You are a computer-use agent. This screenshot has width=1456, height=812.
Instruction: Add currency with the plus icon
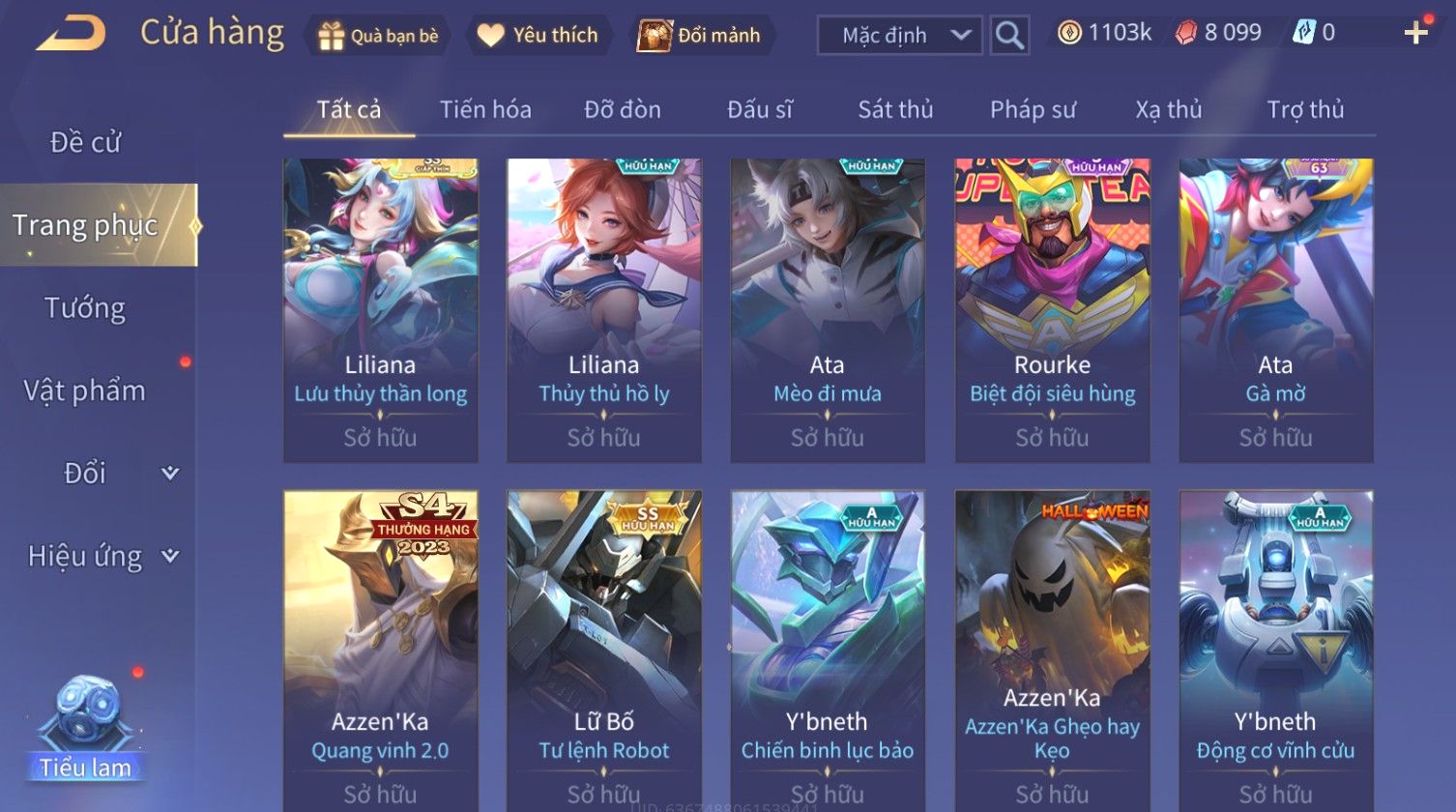[1416, 33]
